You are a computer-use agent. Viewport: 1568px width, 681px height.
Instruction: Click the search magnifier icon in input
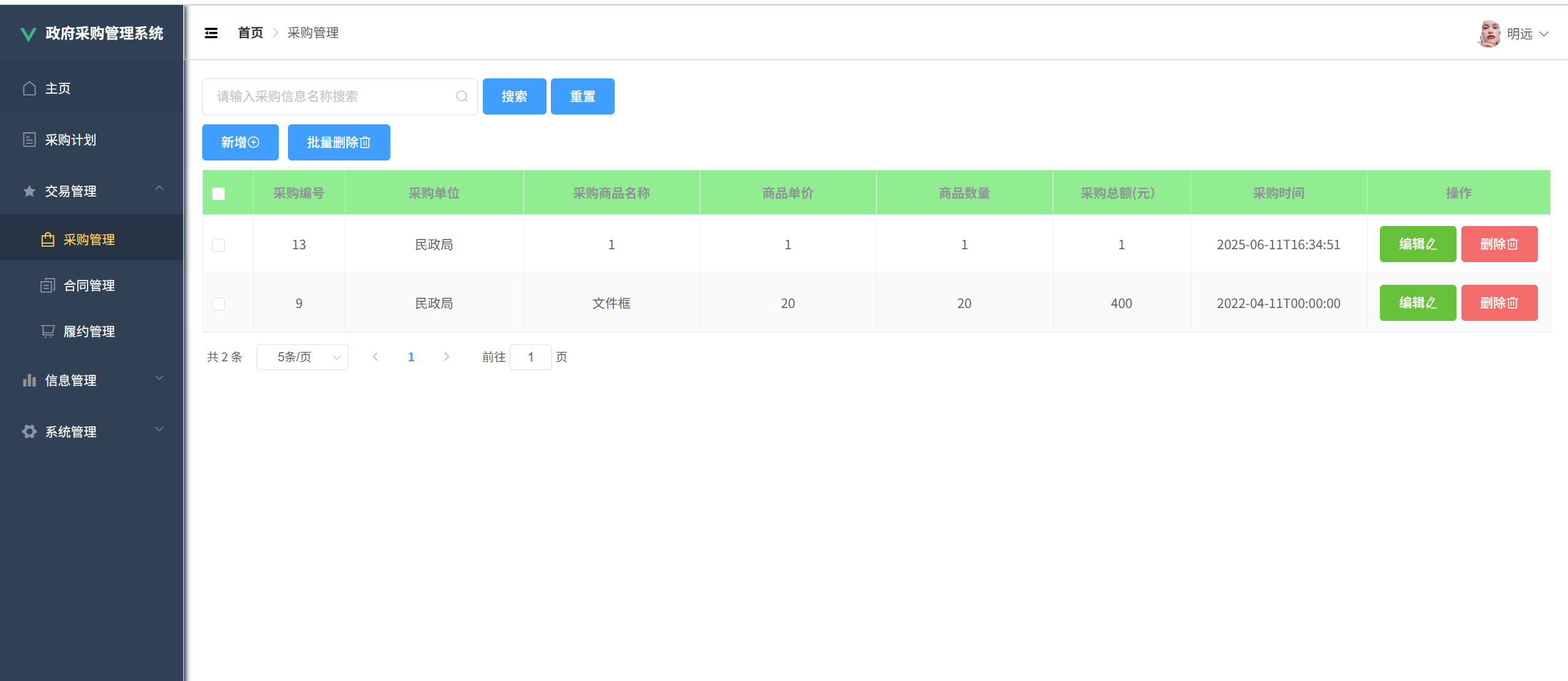[x=461, y=96]
